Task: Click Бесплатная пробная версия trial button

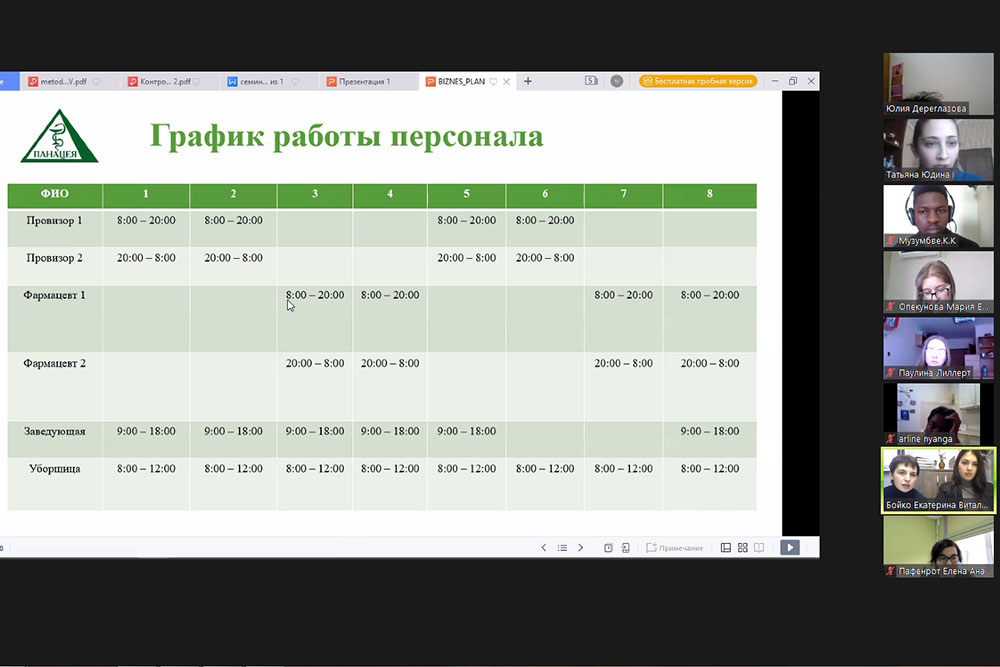Action: click(698, 81)
